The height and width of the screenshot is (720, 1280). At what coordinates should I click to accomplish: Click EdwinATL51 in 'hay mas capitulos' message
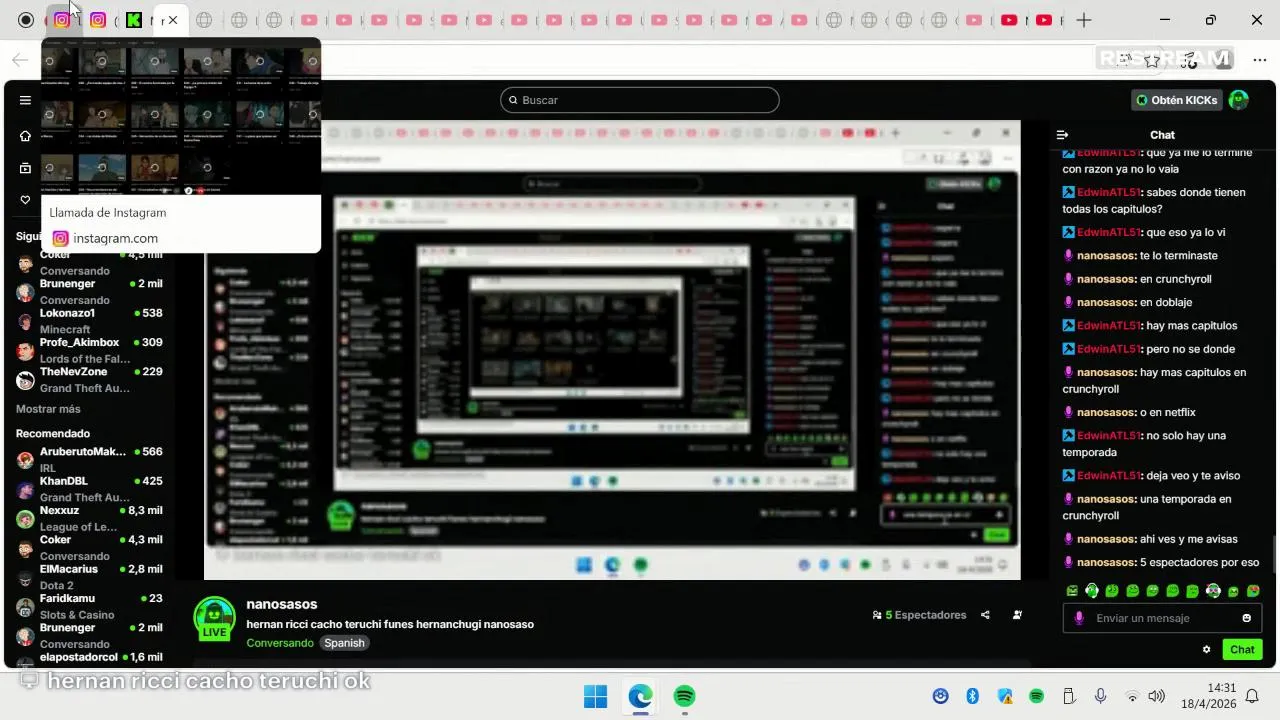(1108, 325)
